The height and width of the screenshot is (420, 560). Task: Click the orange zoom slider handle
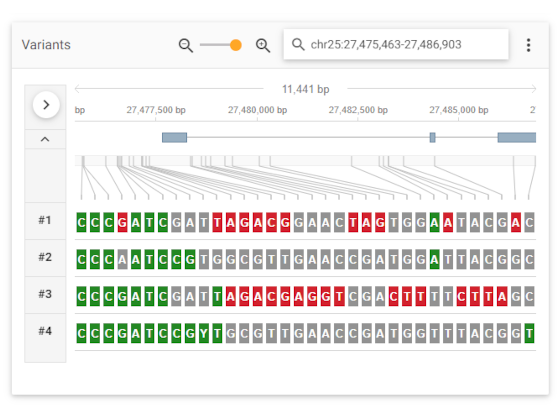(x=236, y=45)
